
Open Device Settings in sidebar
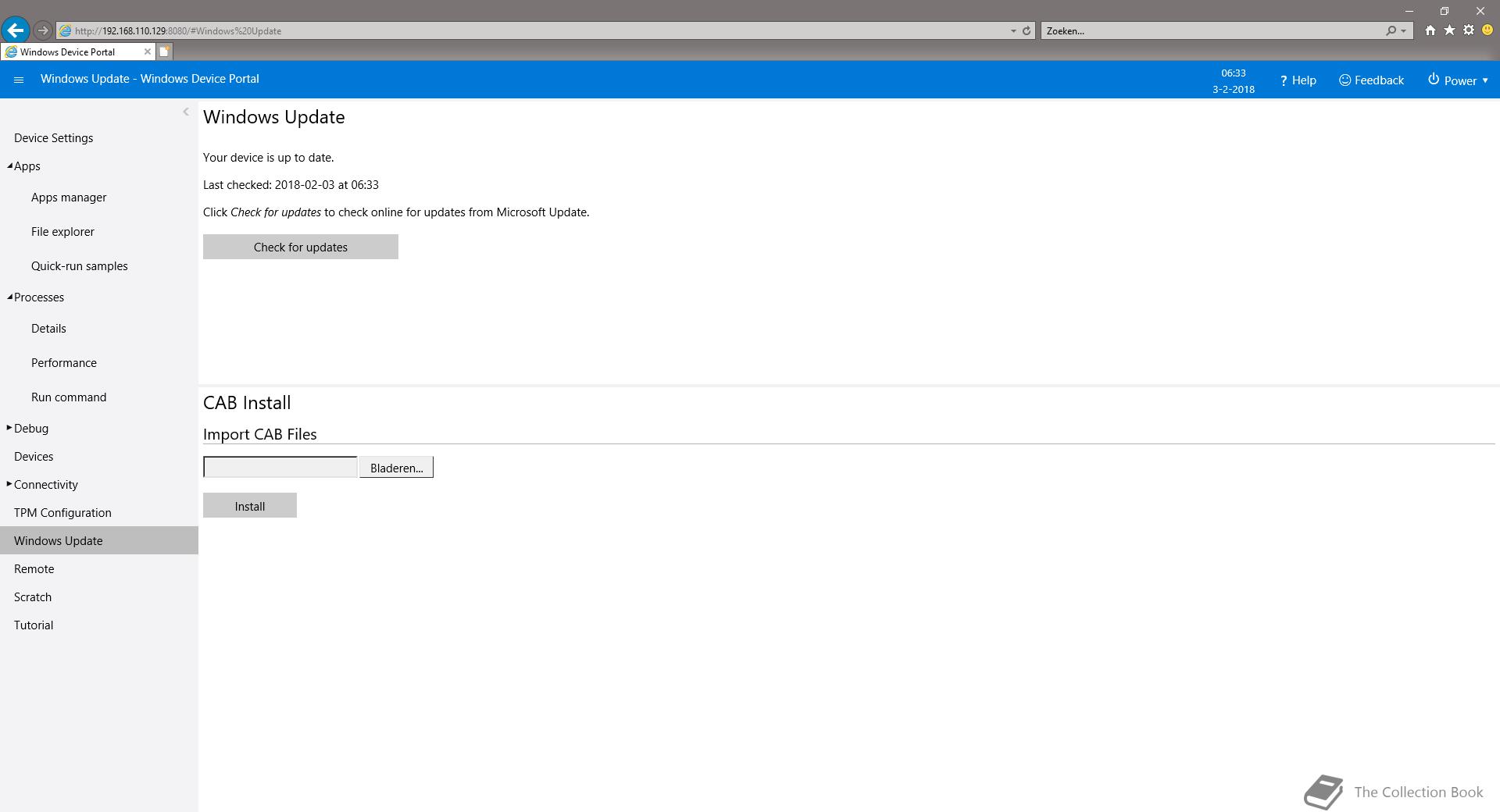pos(53,138)
